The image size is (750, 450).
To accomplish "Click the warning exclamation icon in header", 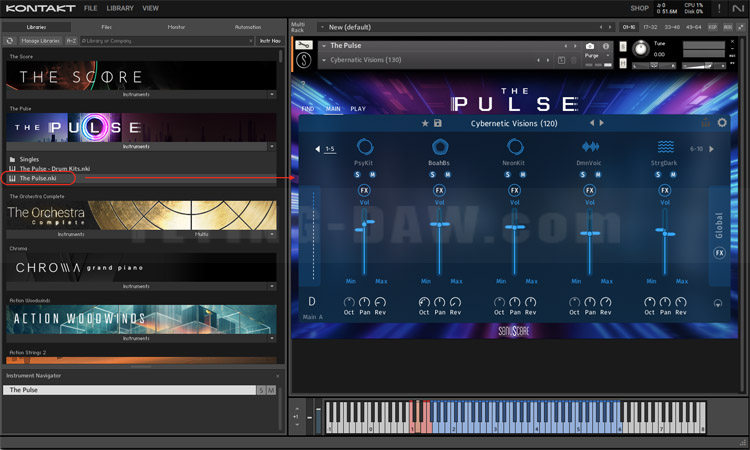I will 719,8.
